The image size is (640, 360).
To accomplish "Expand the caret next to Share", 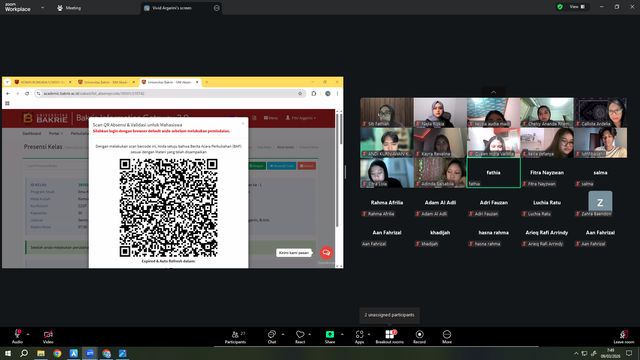I will click(342, 334).
